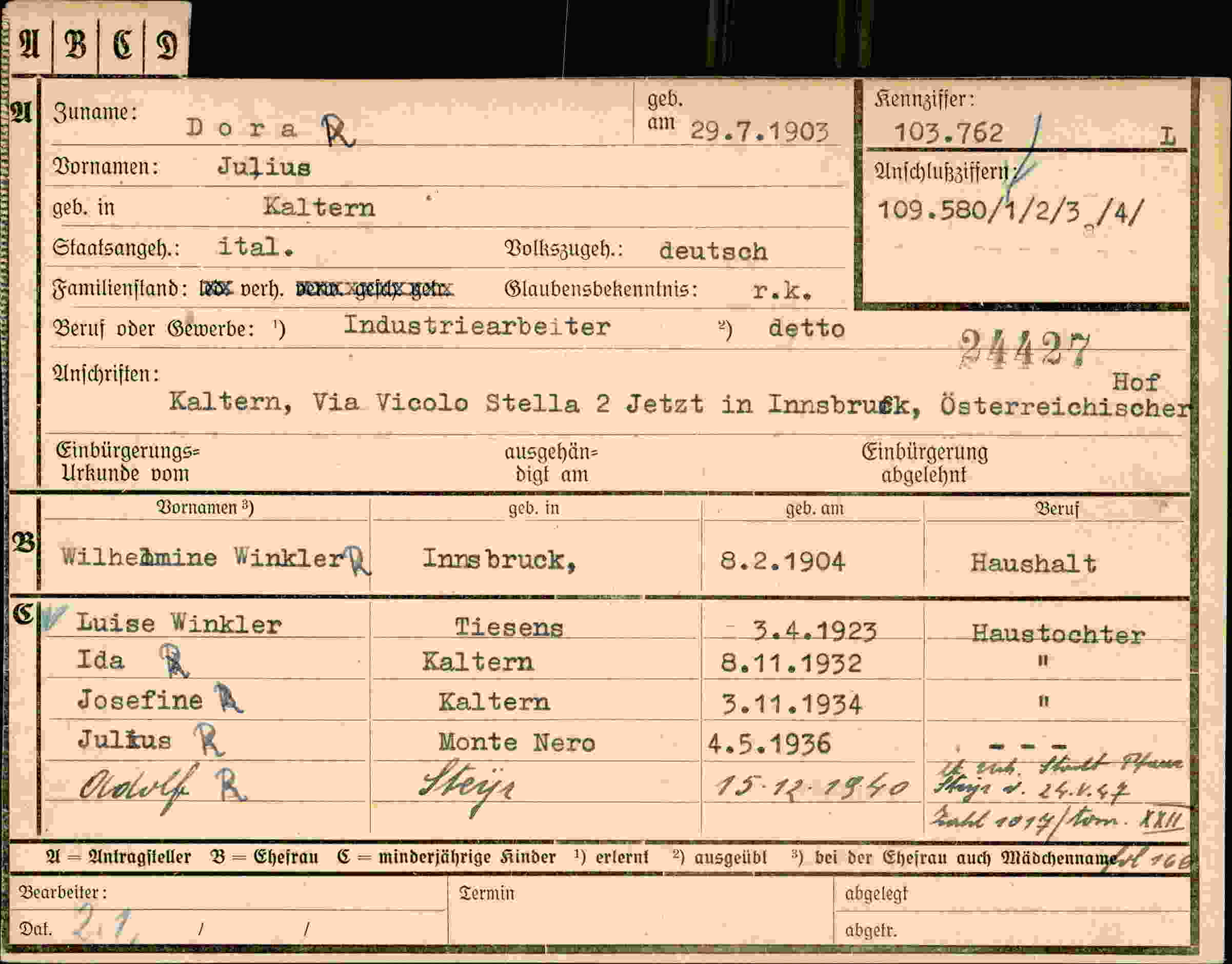Click the learned occupation "Industriearbeiter"
1232x964 pixels.
[477, 326]
